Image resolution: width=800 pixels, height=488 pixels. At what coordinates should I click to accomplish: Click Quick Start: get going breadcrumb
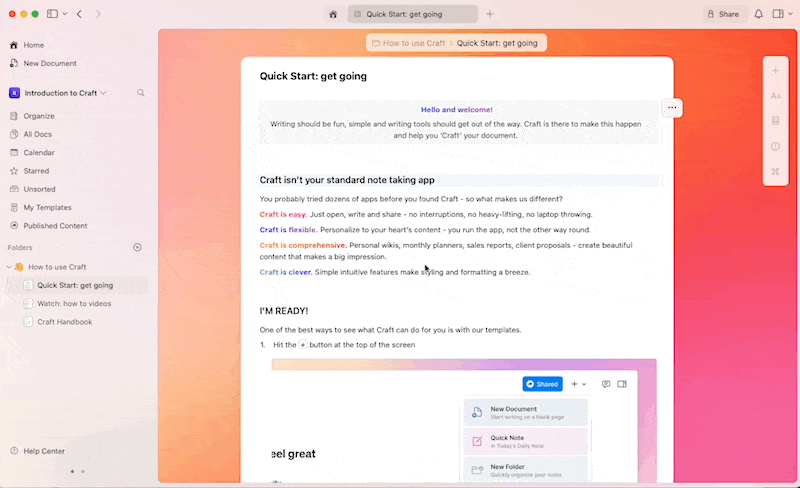point(497,43)
